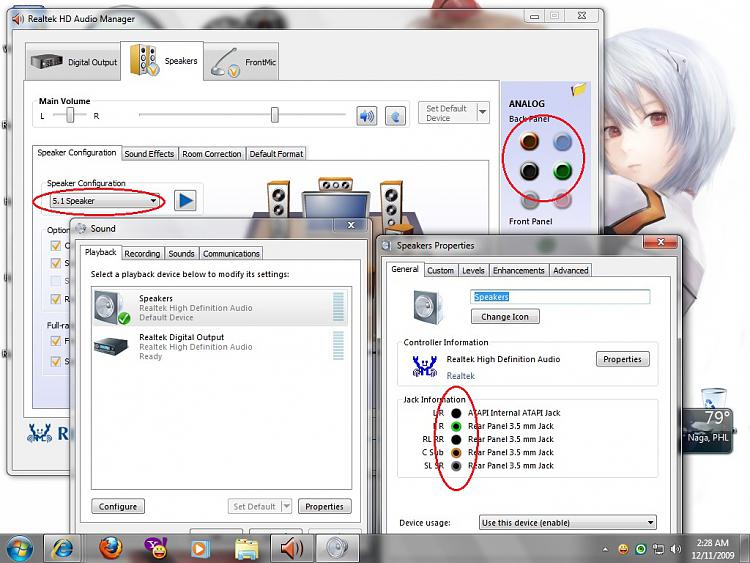Toggle second Full-range checkbox
This screenshot has height=563, width=750.
(x=55, y=361)
